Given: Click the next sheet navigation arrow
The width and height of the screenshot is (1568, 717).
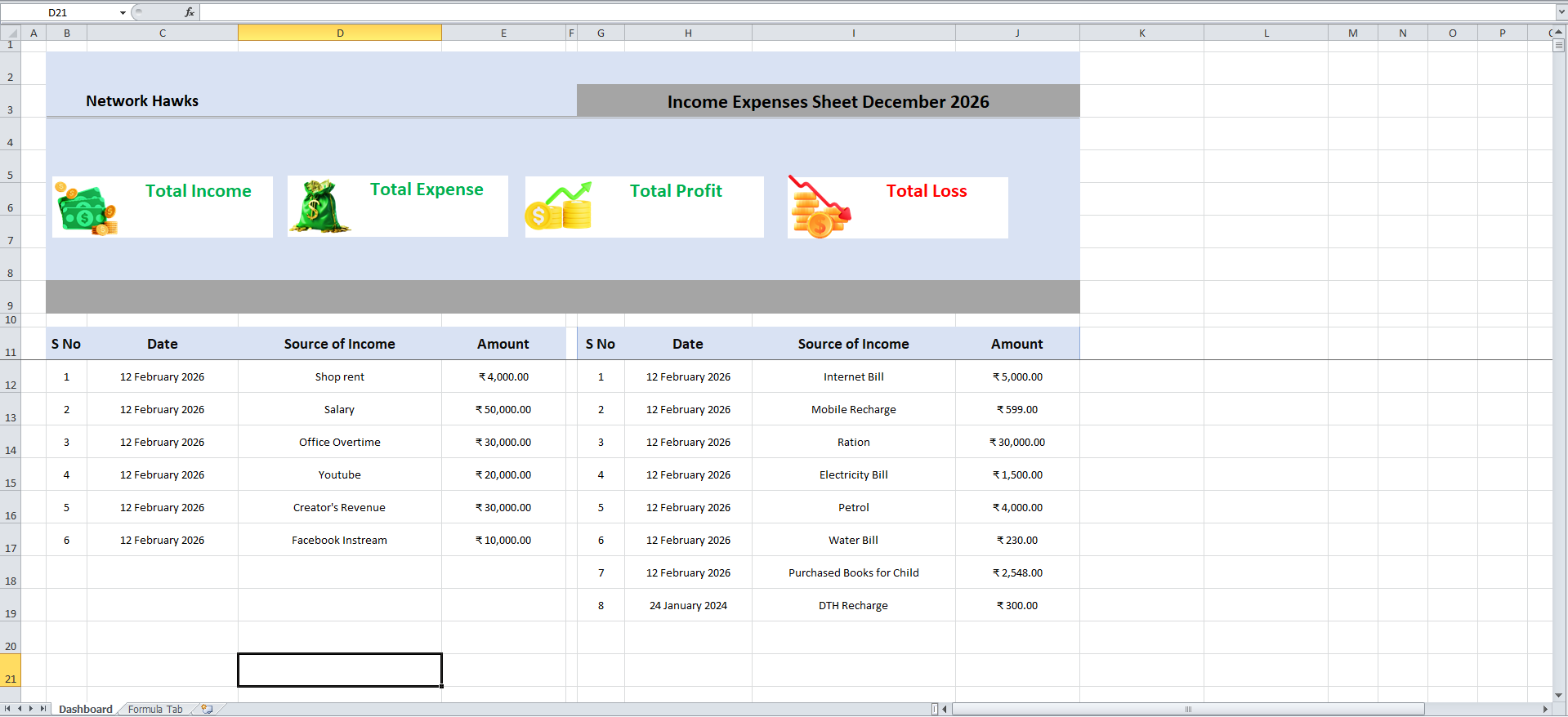Looking at the screenshot, I should click(x=31, y=709).
